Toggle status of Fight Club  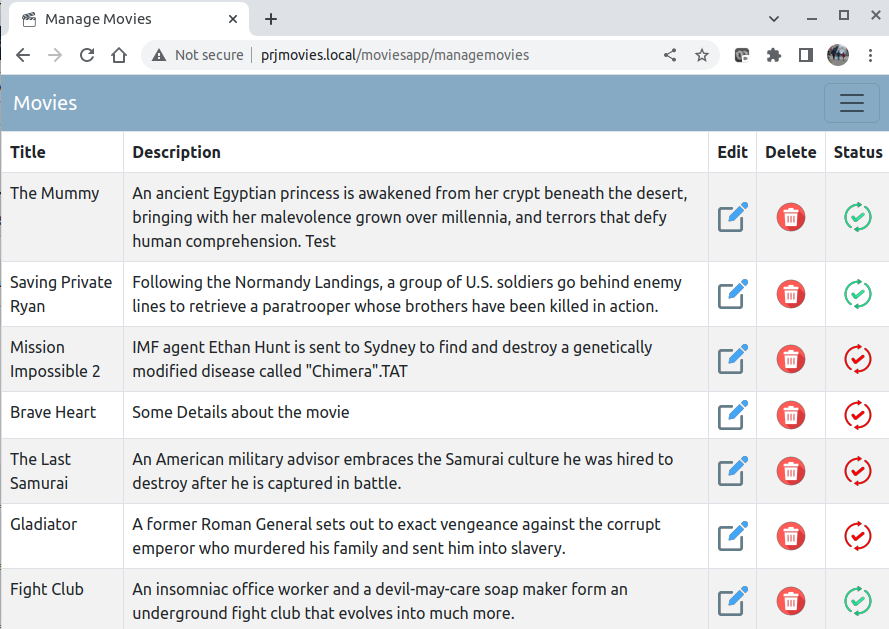[858, 601]
